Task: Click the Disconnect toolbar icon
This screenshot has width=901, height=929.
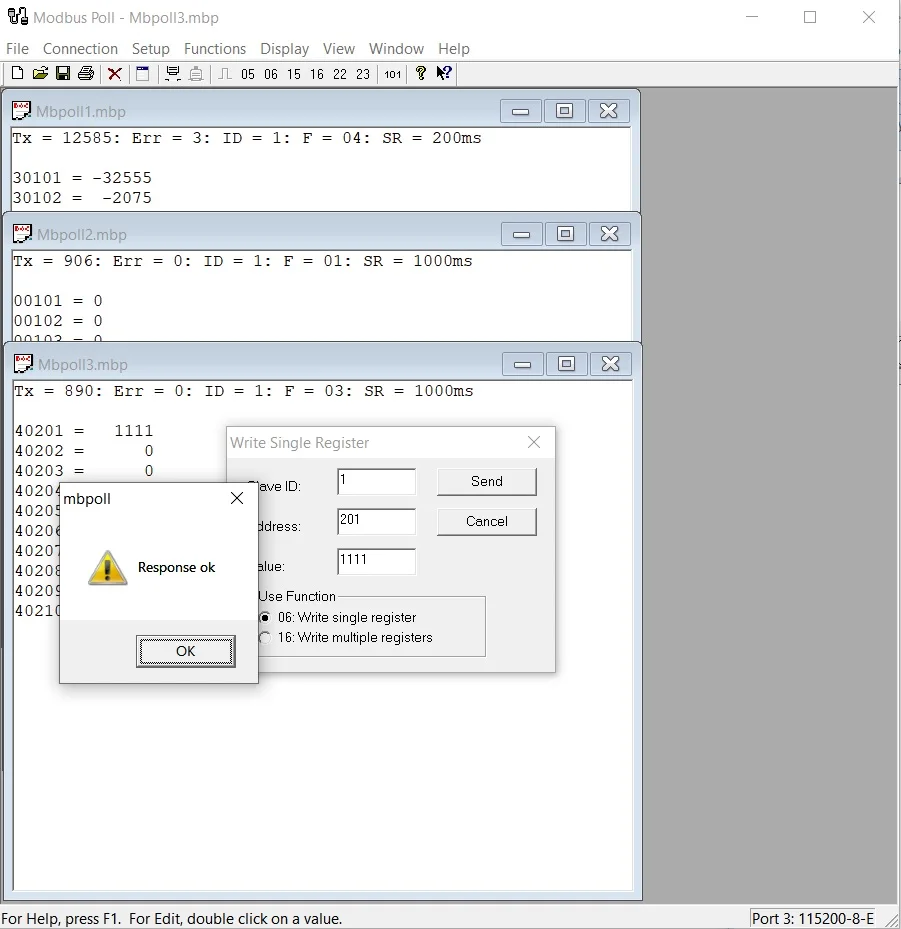Action: [195, 74]
